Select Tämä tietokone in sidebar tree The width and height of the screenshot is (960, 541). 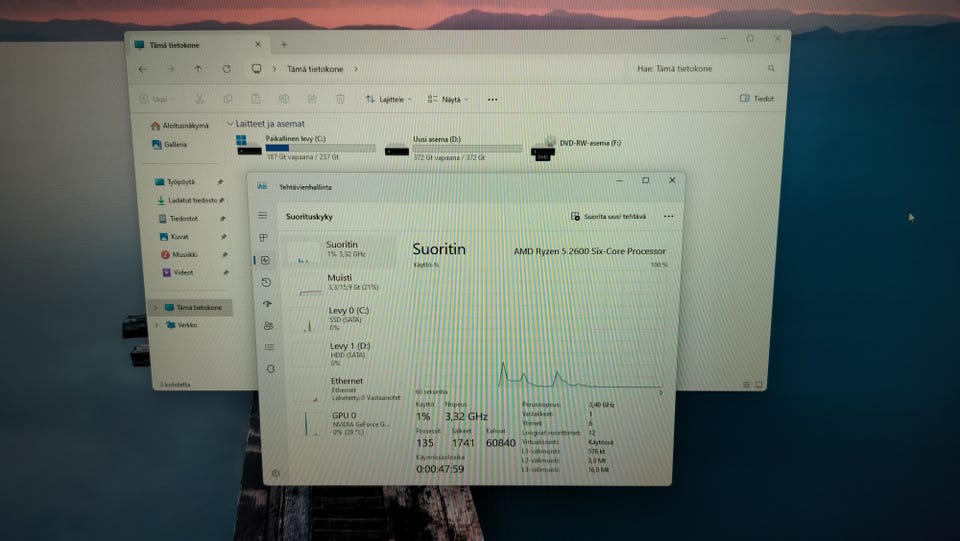[190, 307]
